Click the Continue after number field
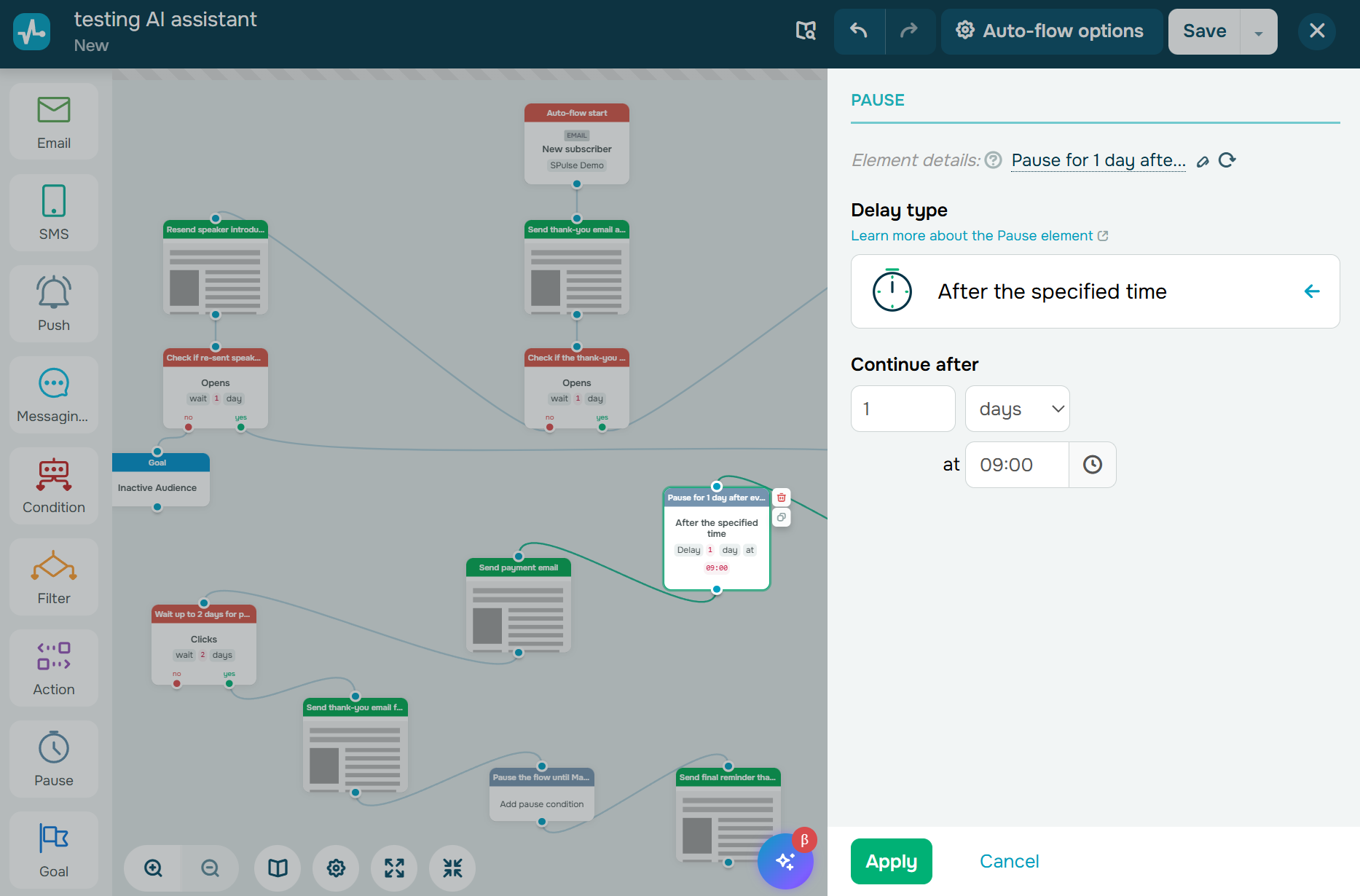 903,409
